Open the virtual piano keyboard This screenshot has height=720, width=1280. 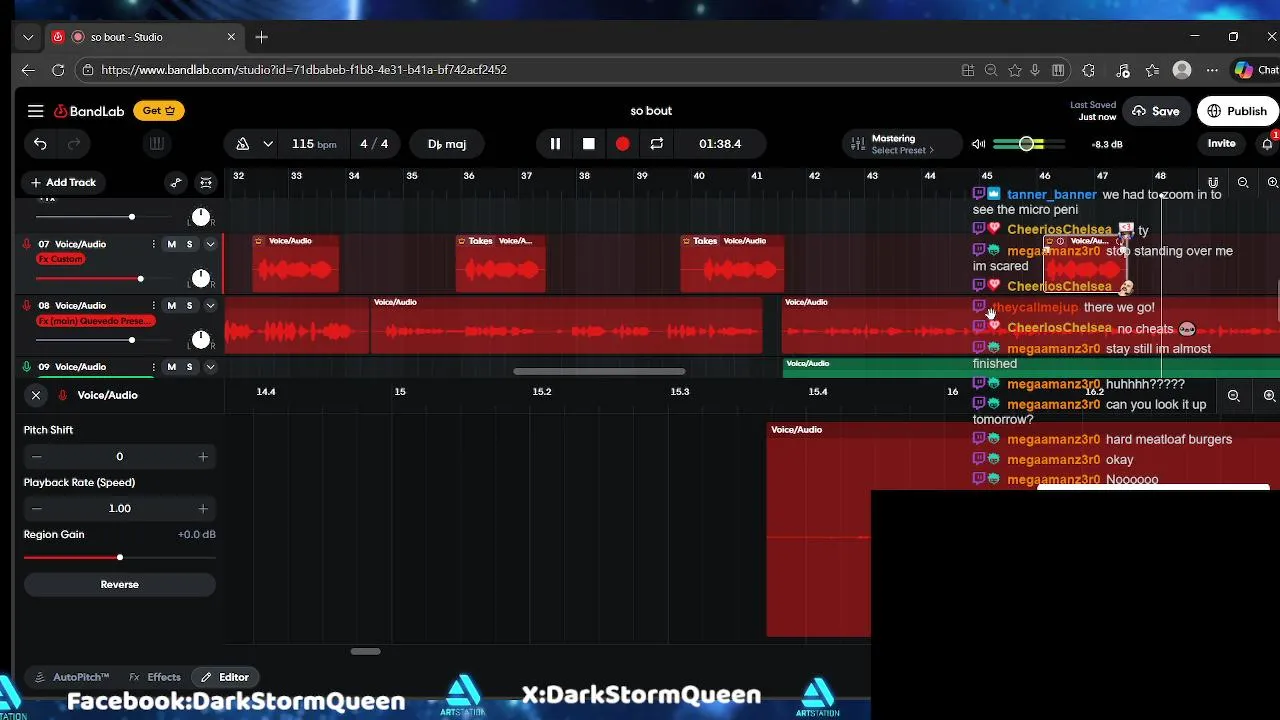tap(157, 144)
